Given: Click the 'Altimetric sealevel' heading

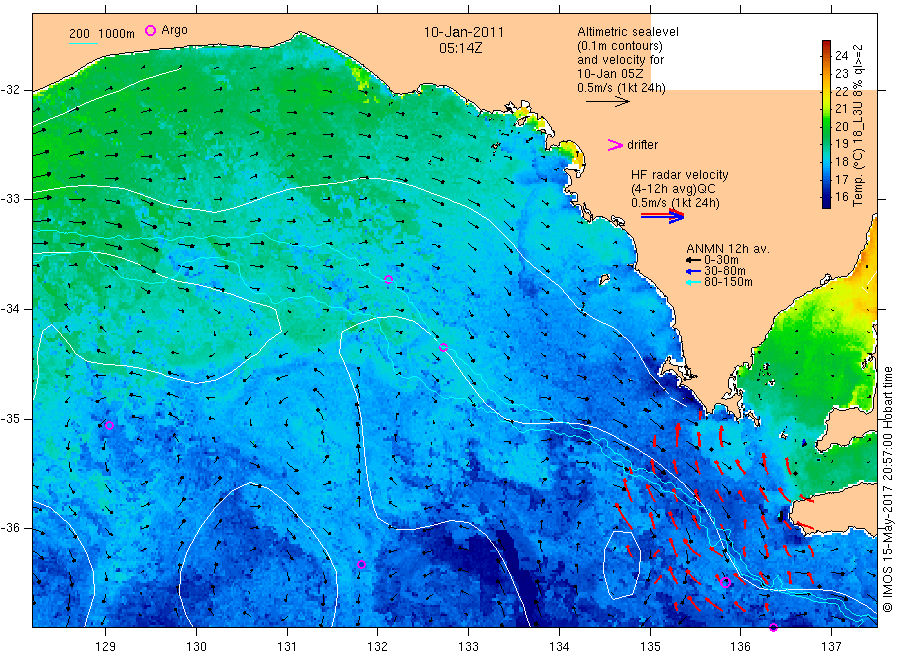Looking at the screenshot, I should (628, 32).
